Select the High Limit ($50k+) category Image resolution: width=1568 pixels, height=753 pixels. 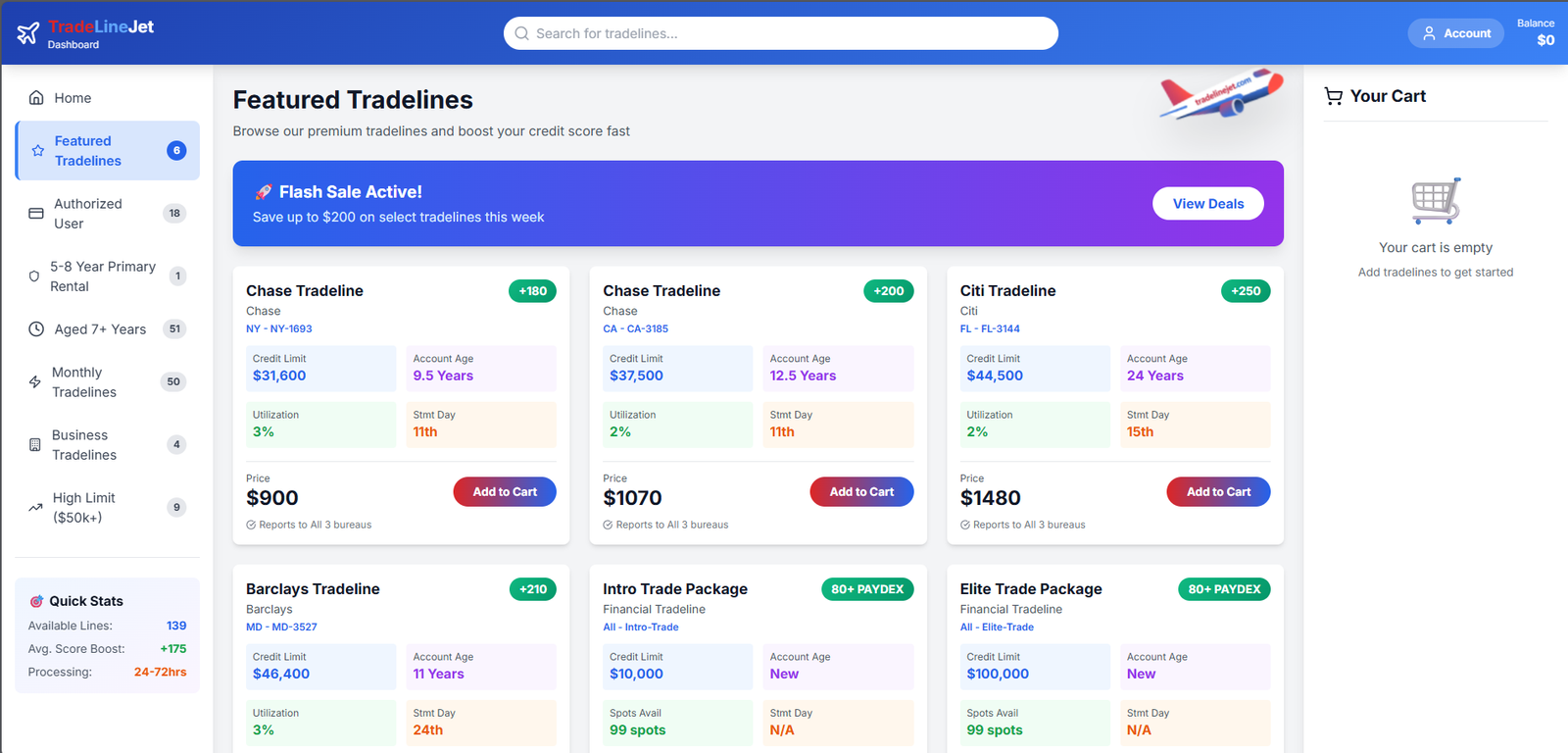coord(84,508)
